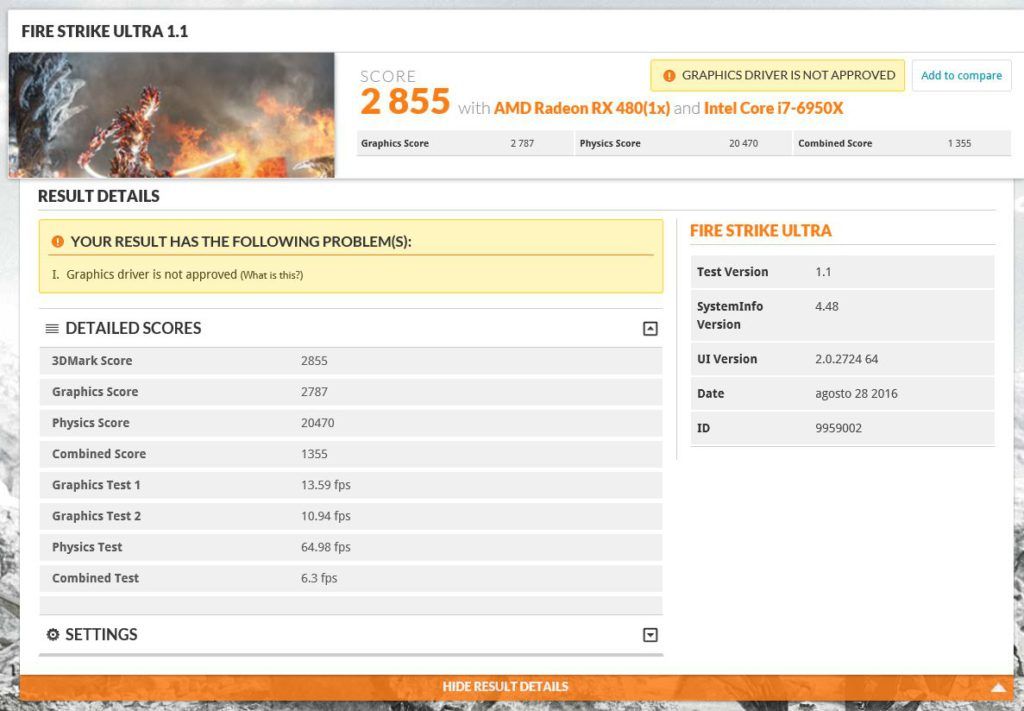Click the Graphics Score value 2787
The image size is (1024, 711).
click(x=314, y=392)
